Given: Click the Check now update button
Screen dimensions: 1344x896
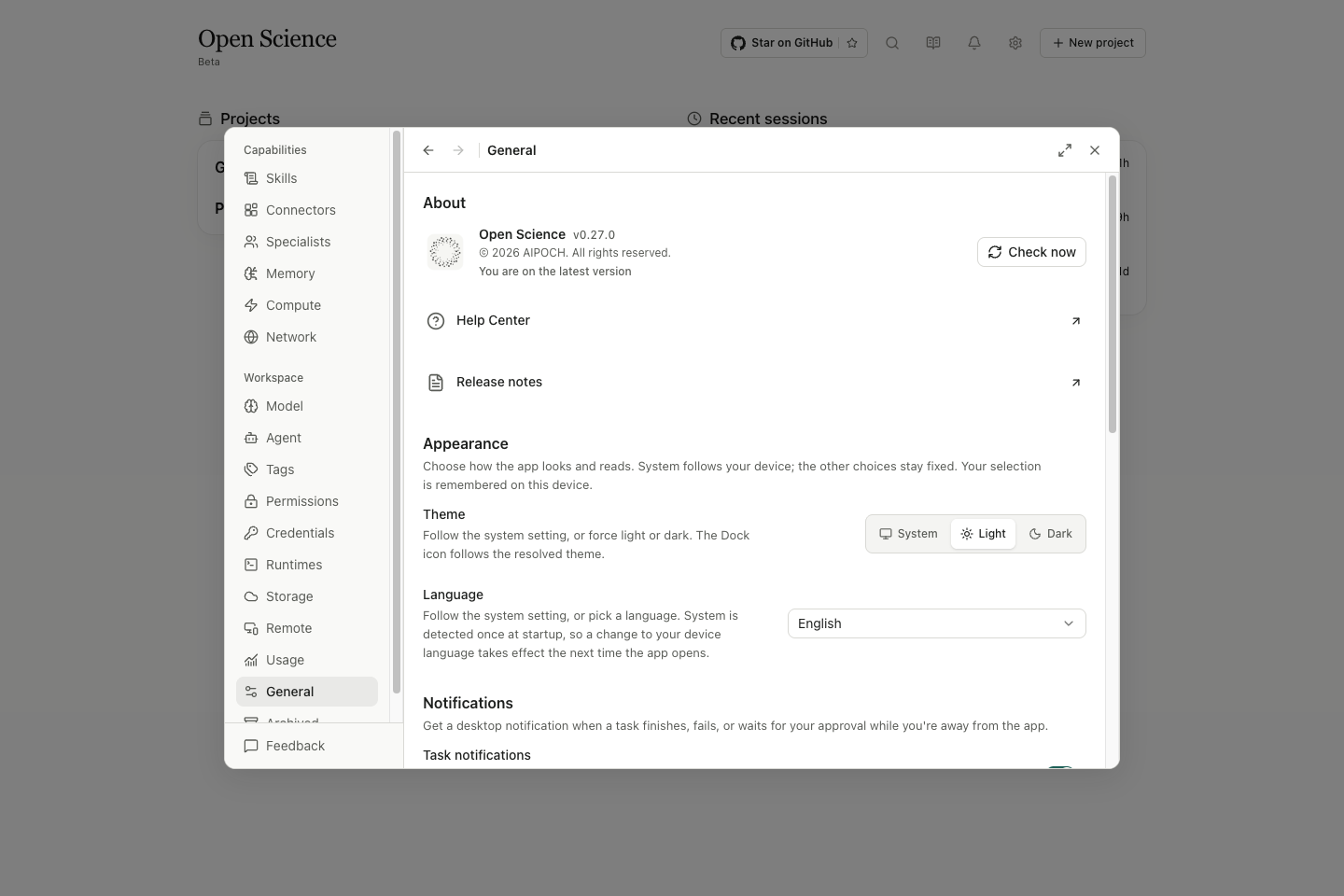Looking at the screenshot, I should tap(1031, 252).
